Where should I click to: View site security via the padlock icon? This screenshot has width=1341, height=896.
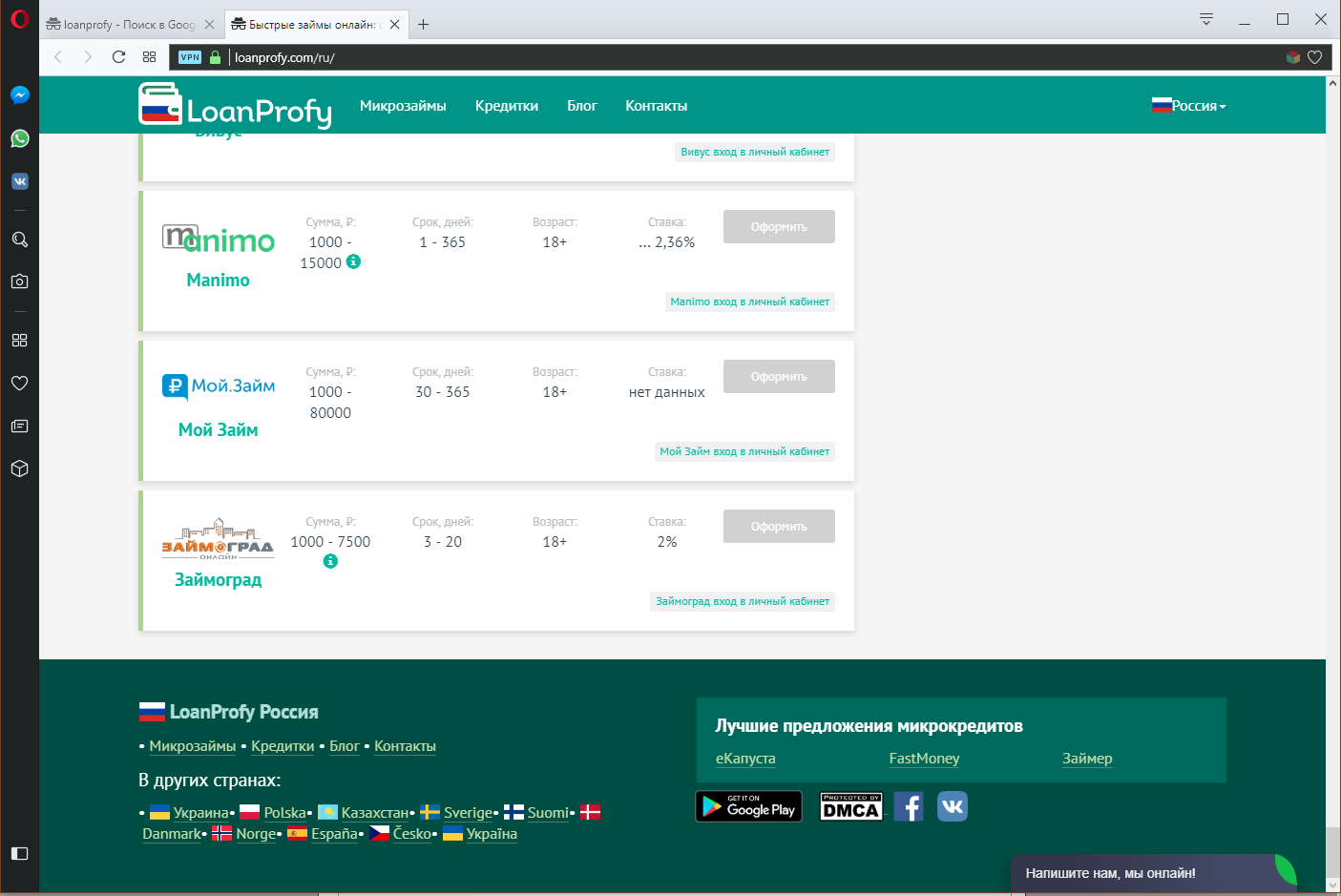click(216, 57)
